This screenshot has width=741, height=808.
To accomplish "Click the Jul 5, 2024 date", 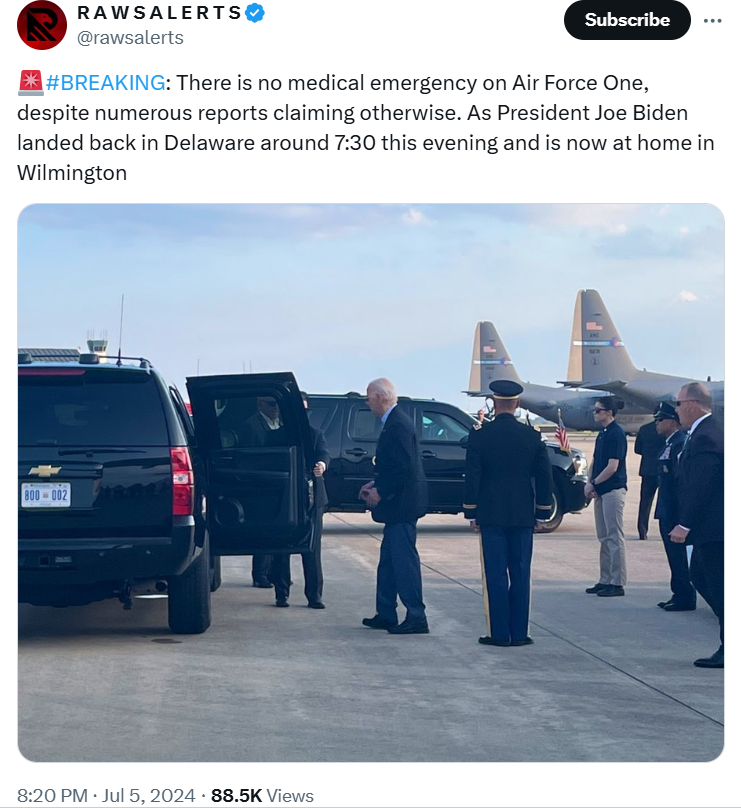I will (148, 796).
